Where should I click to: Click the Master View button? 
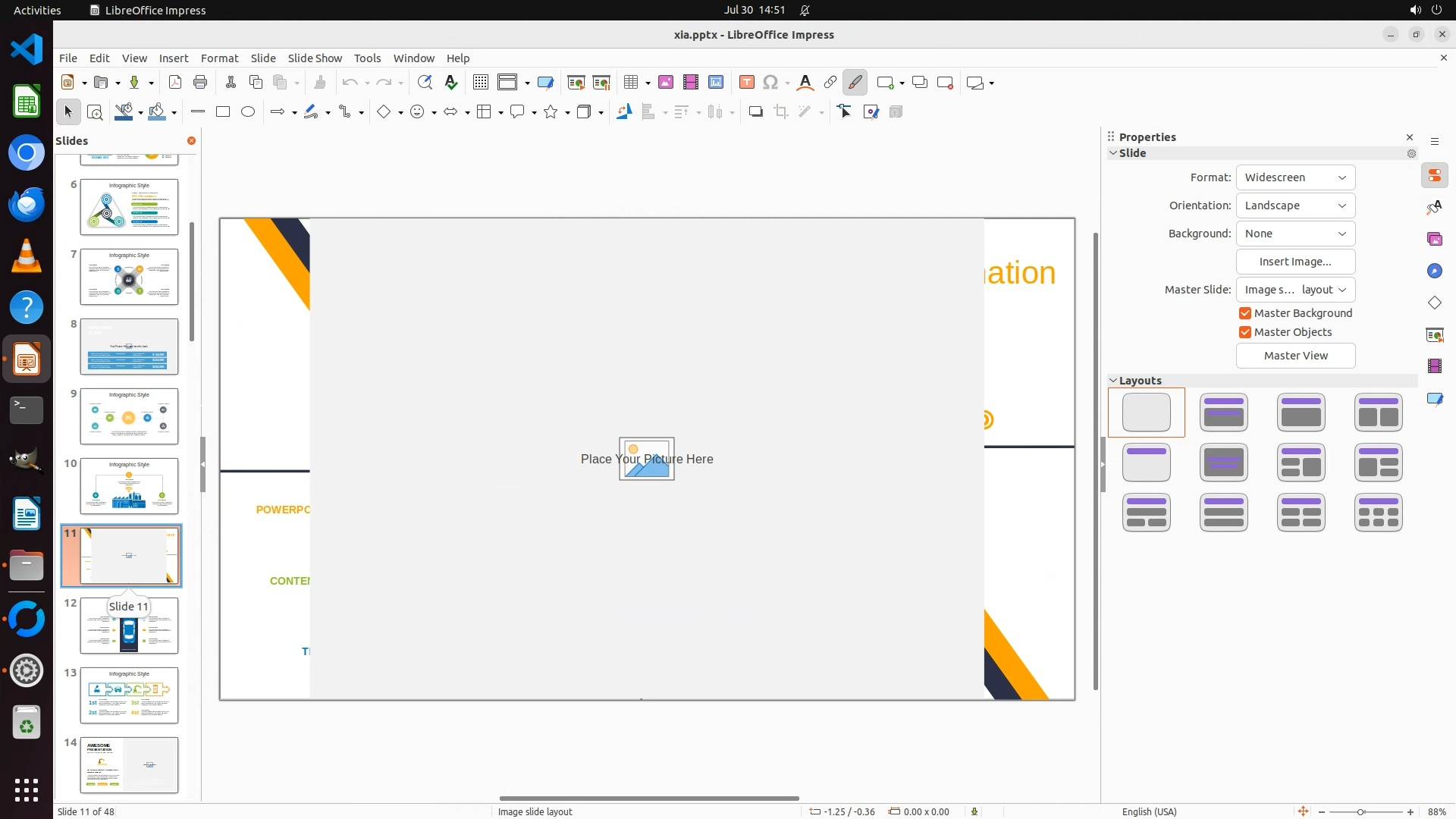tap(1295, 356)
